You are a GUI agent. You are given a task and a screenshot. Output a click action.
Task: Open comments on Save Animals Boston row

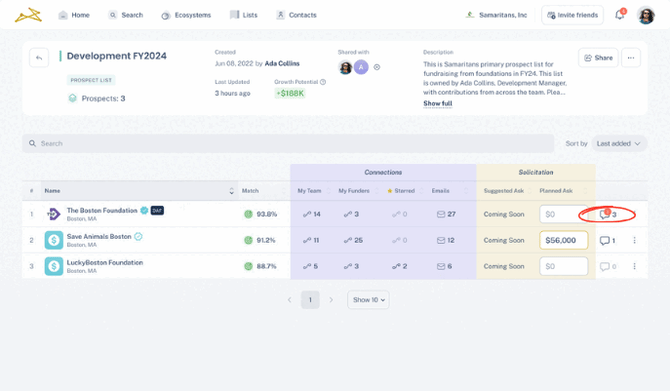[607, 240]
